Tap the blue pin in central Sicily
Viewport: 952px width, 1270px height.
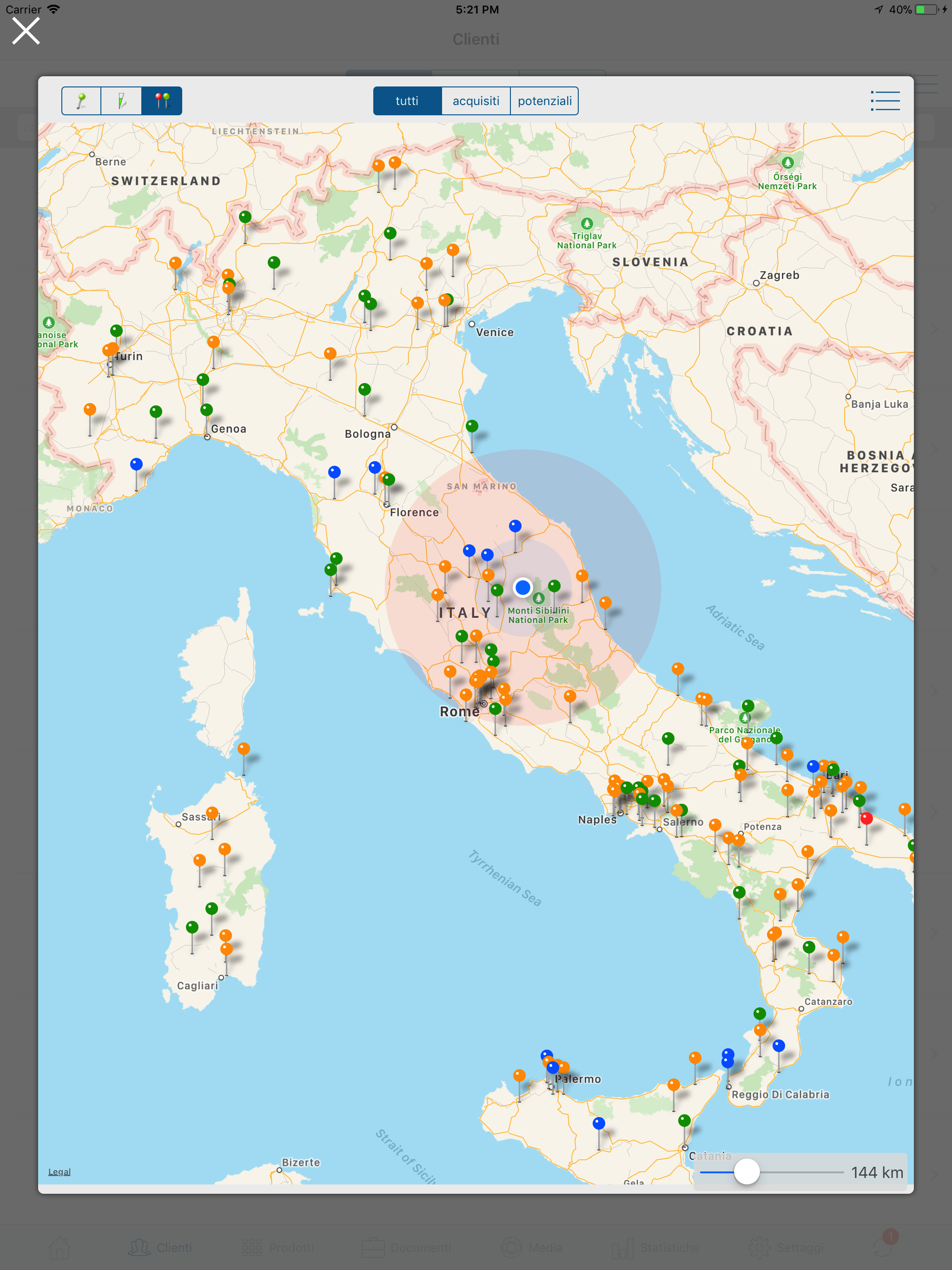(x=599, y=1123)
